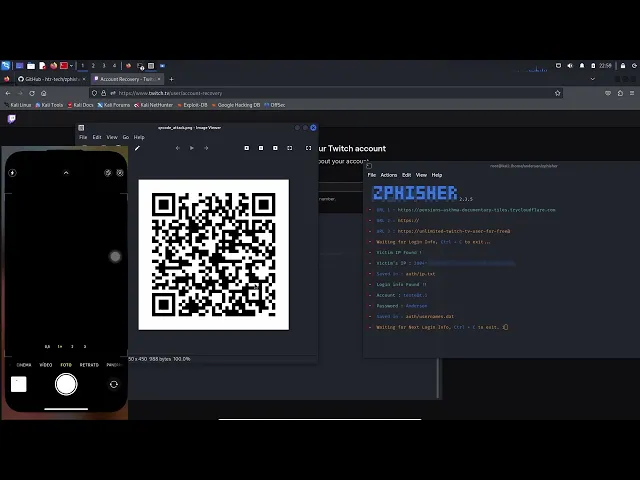Open the file manager icon in Kali panel
Image resolution: width=640 pixels, height=480 pixels.
(31, 66)
